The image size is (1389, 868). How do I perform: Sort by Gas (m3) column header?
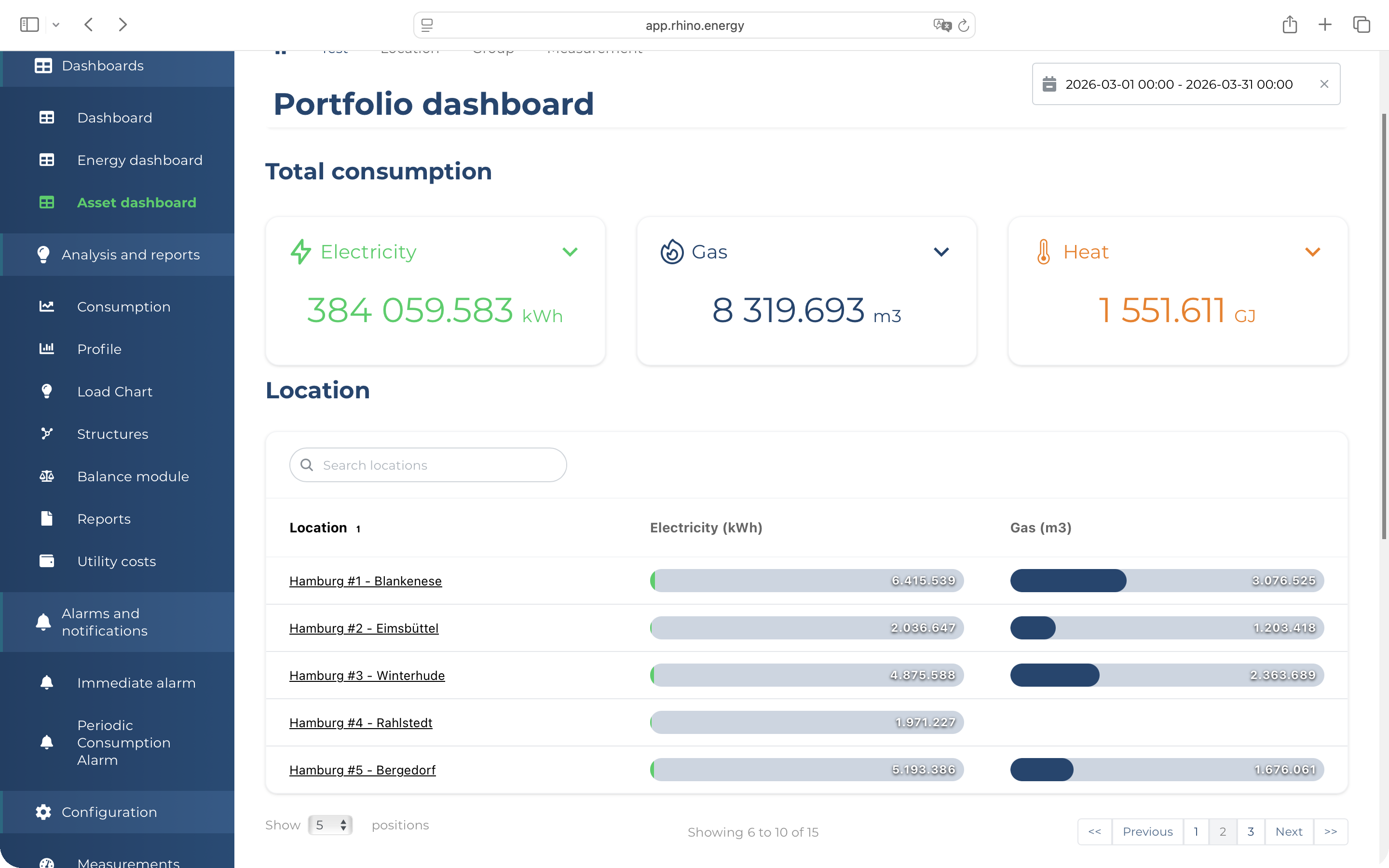[1041, 528]
